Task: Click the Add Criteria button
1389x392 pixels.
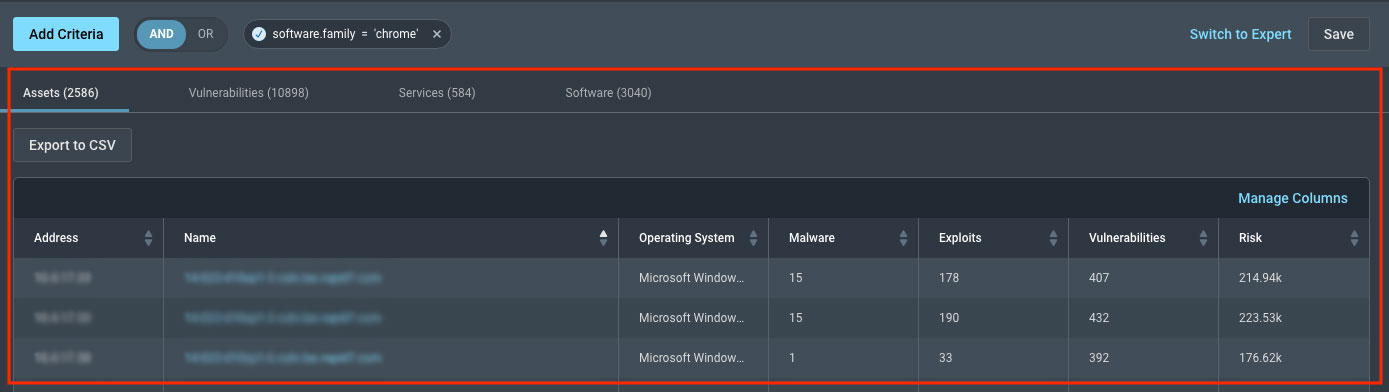Action: click(x=66, y=34)
